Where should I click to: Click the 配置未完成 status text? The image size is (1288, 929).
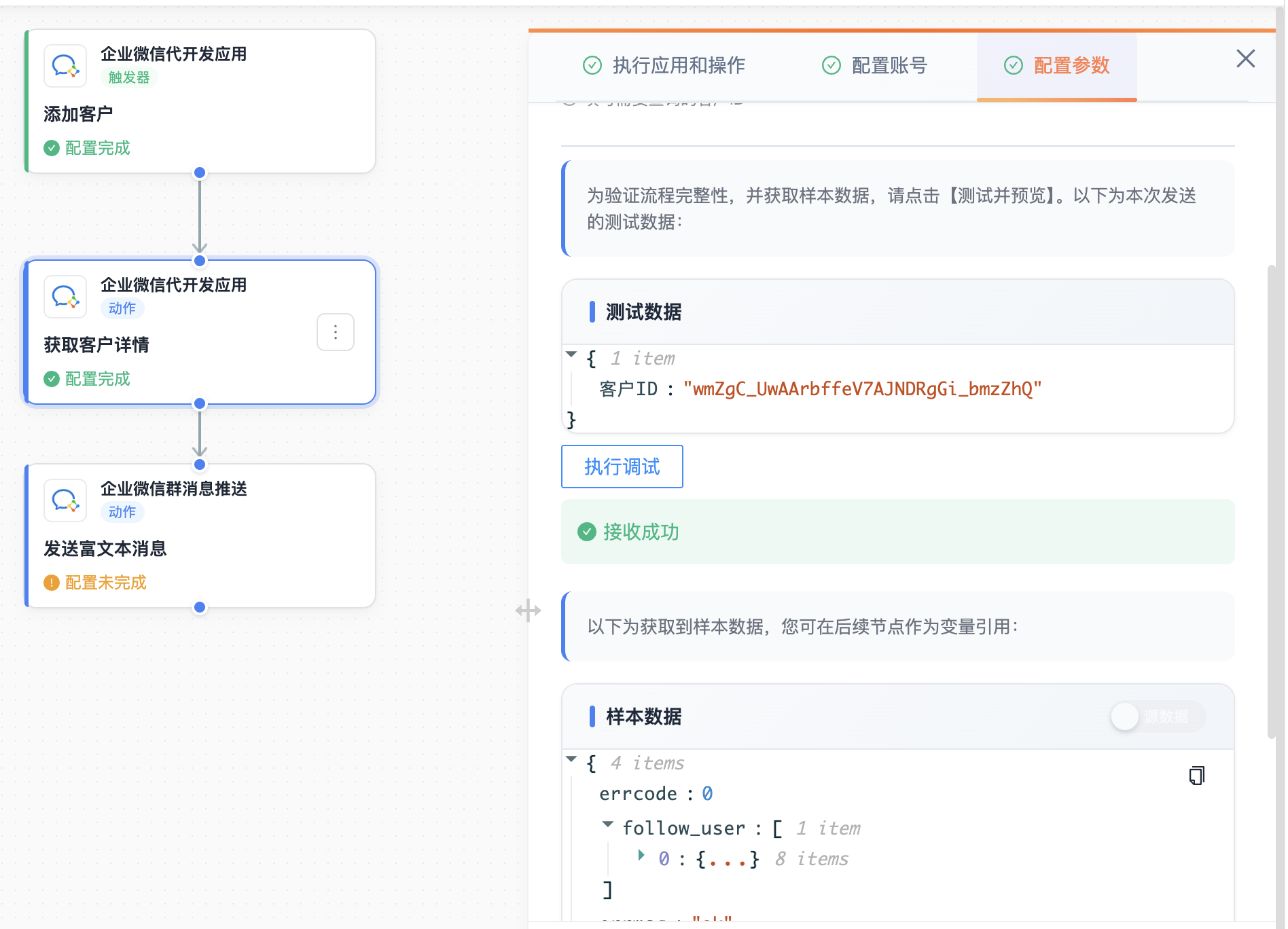pyautogui.click(x=106, y=583)
